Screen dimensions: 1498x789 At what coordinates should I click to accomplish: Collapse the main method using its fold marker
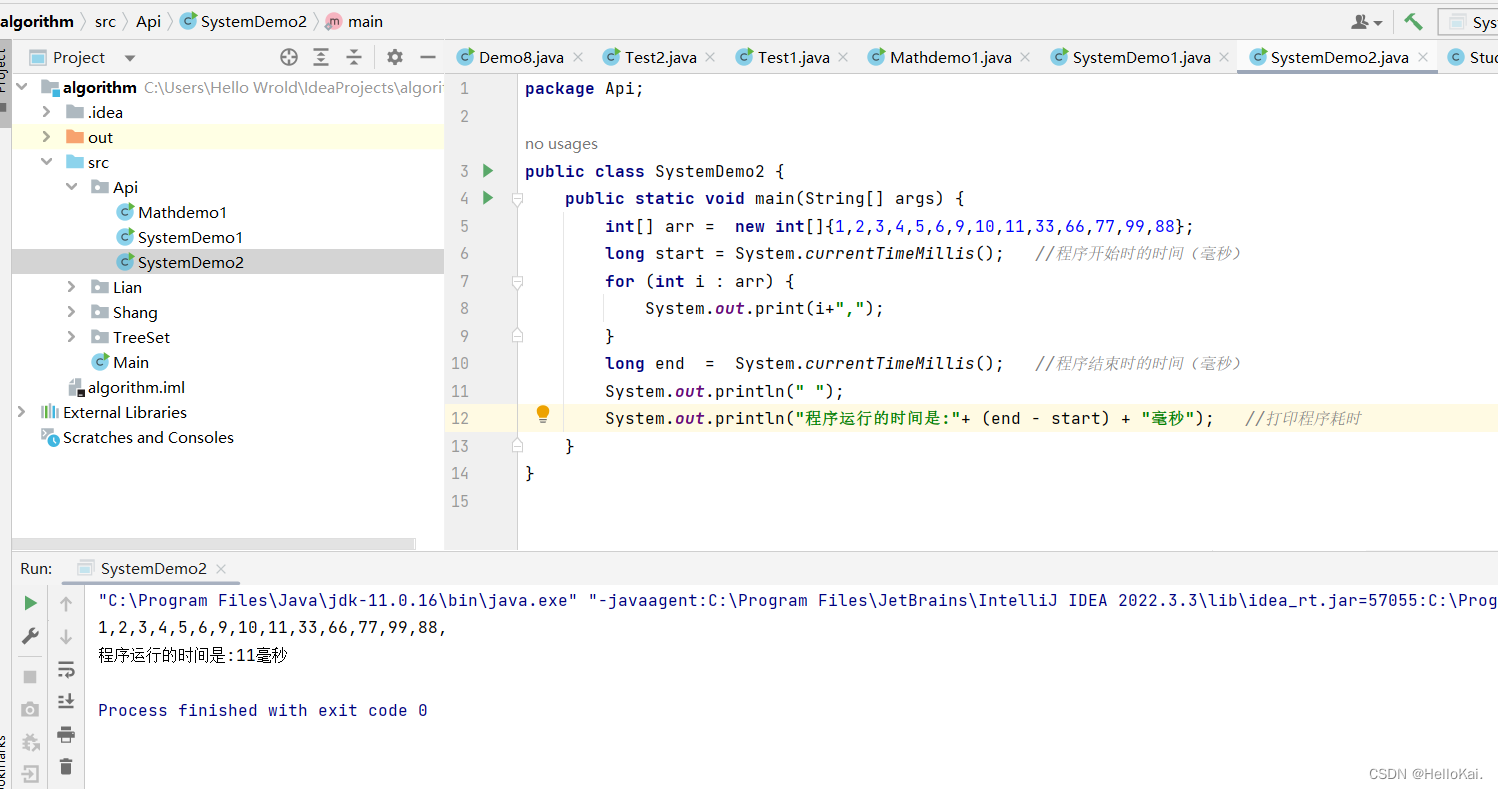(517, 199)
